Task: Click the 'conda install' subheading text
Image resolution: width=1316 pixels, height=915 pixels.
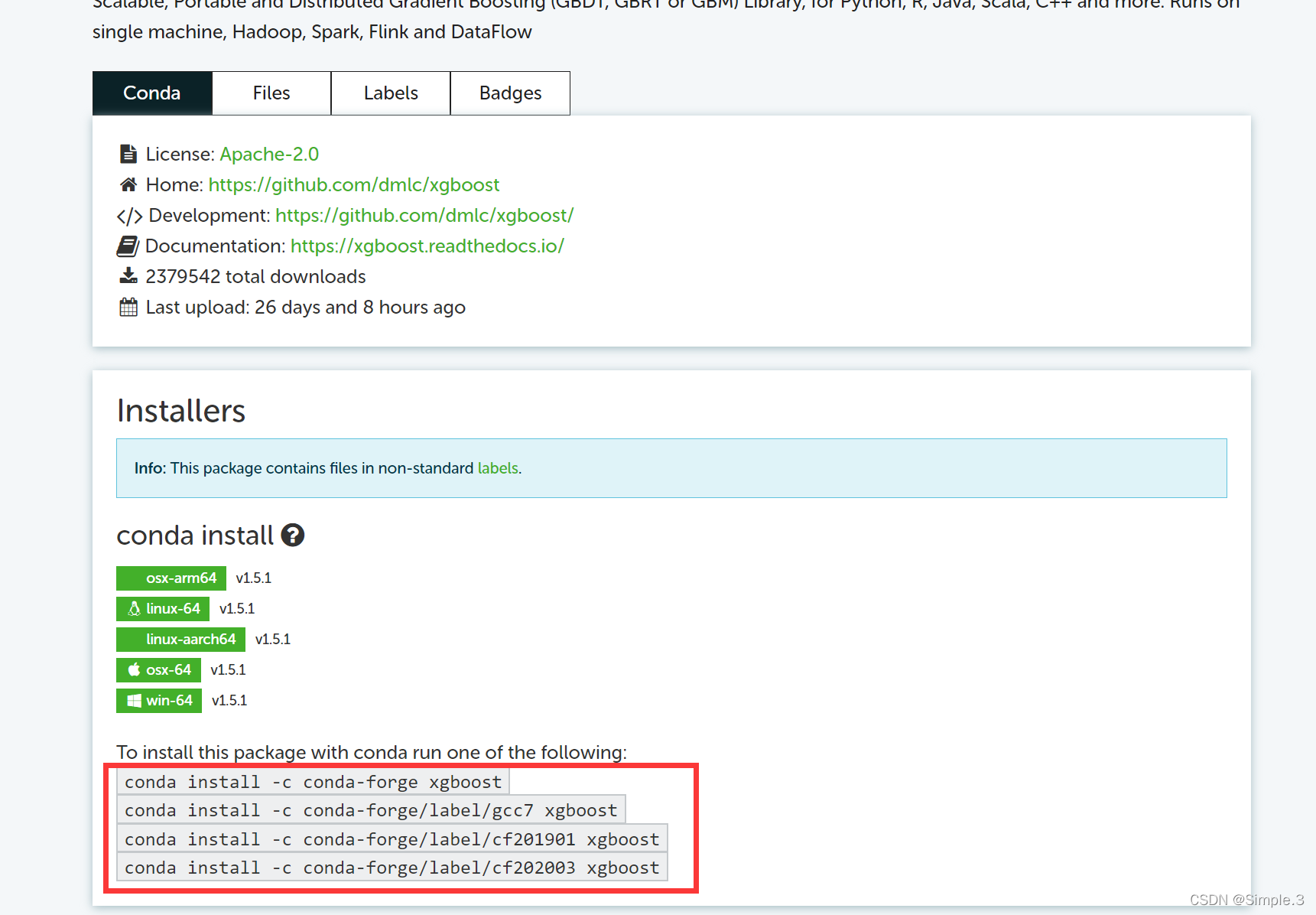Action: 195,535
